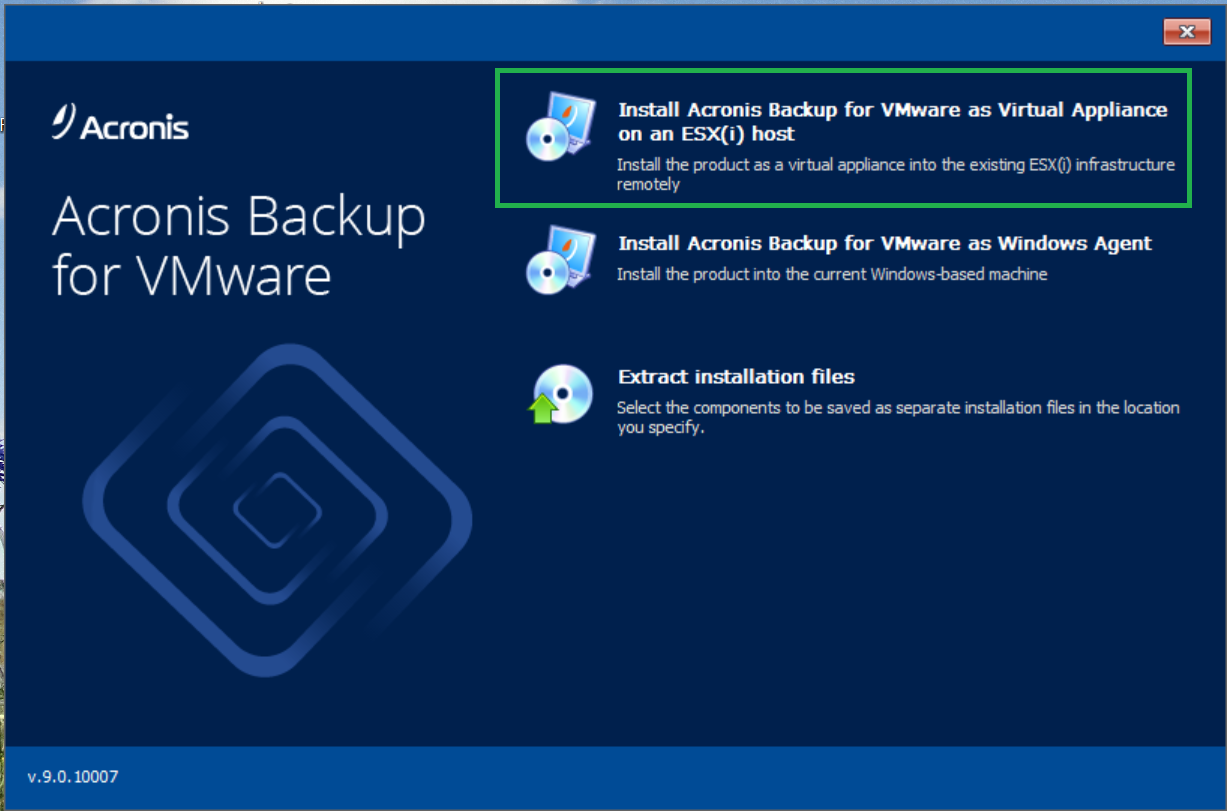Click the text 'Install the product as a virtual appliance' description
Image resolution: width=1227 pixels, height=811 pixels.
[896, 174]
